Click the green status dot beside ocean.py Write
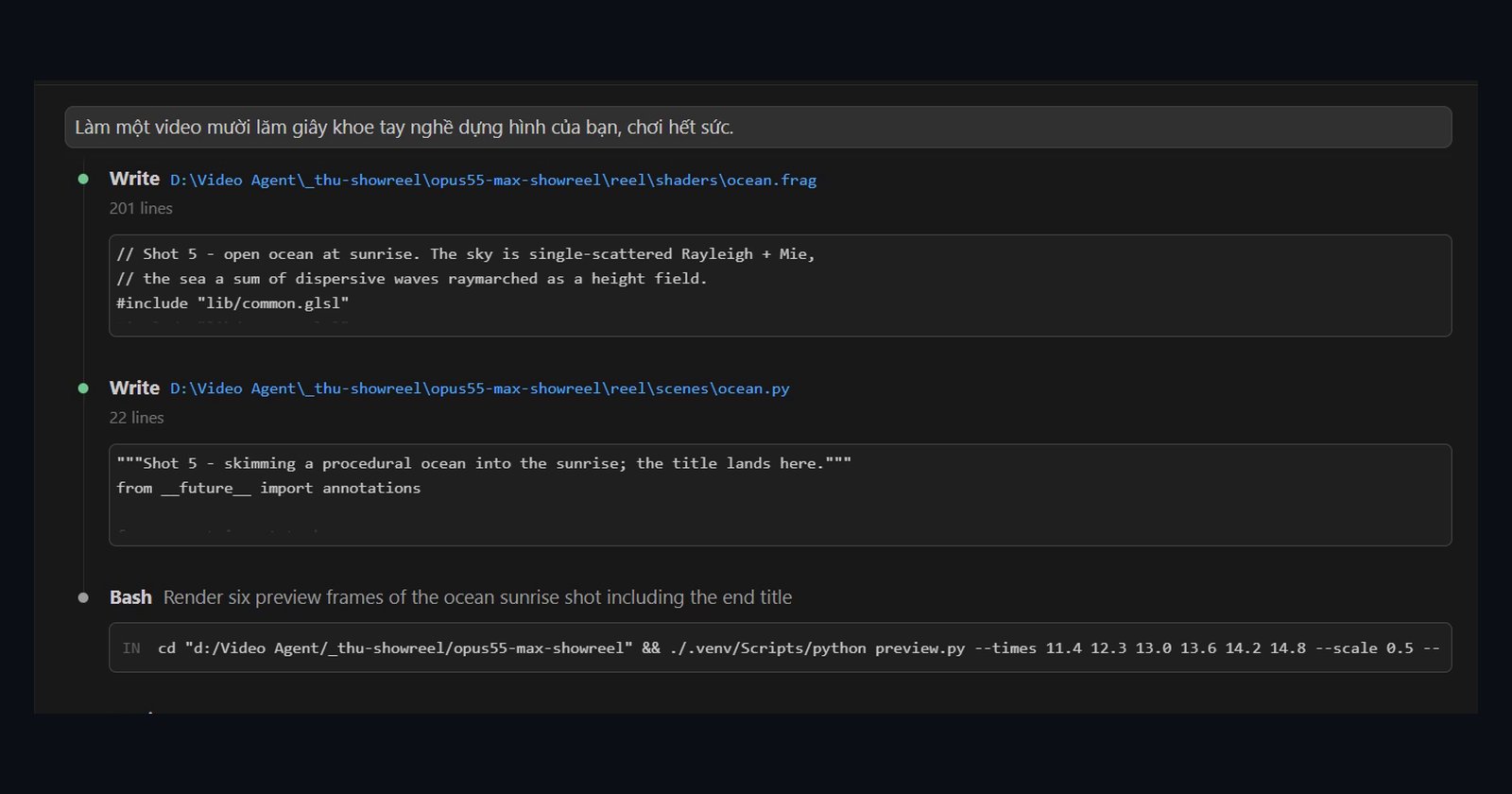 83,388
